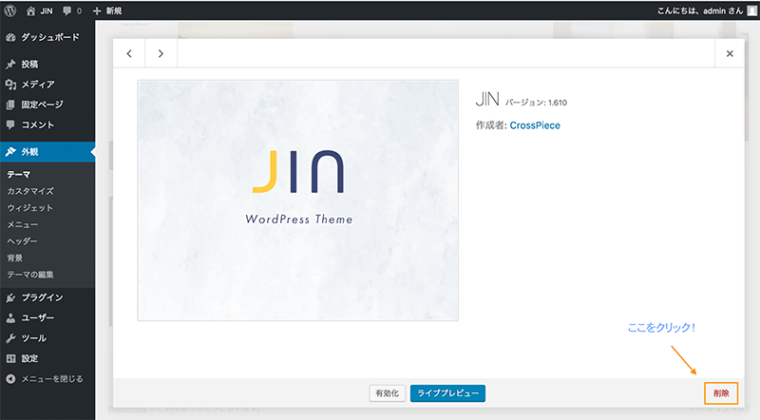Open テーマの編集 submenu item
The image size is (760, 420).
[30, 275]
